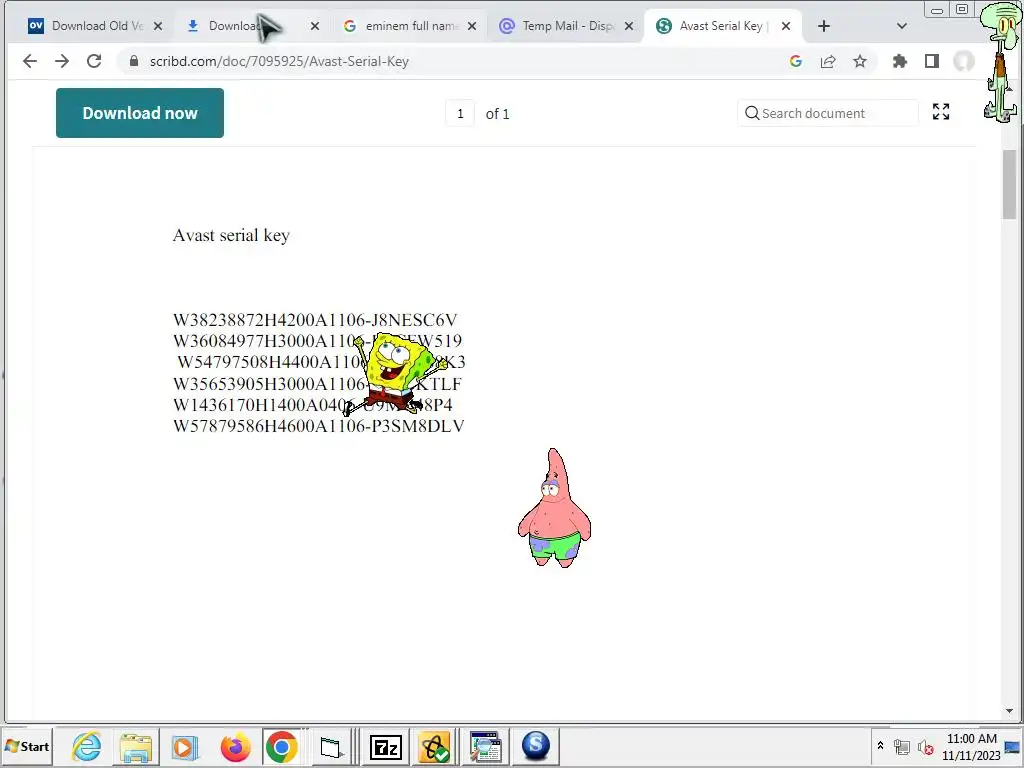Open the Windows Start menu

coord(27,746)
